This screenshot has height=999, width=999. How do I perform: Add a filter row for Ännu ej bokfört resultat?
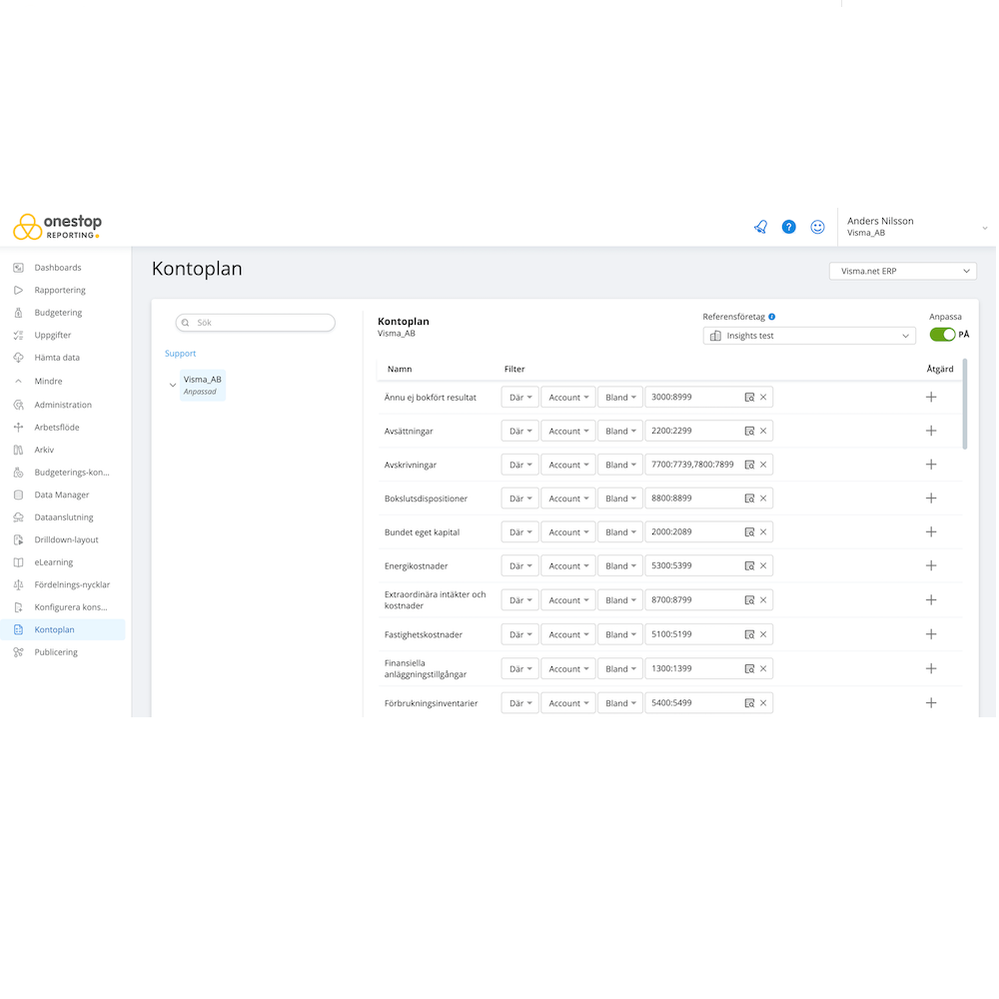(x=931, y=397)
